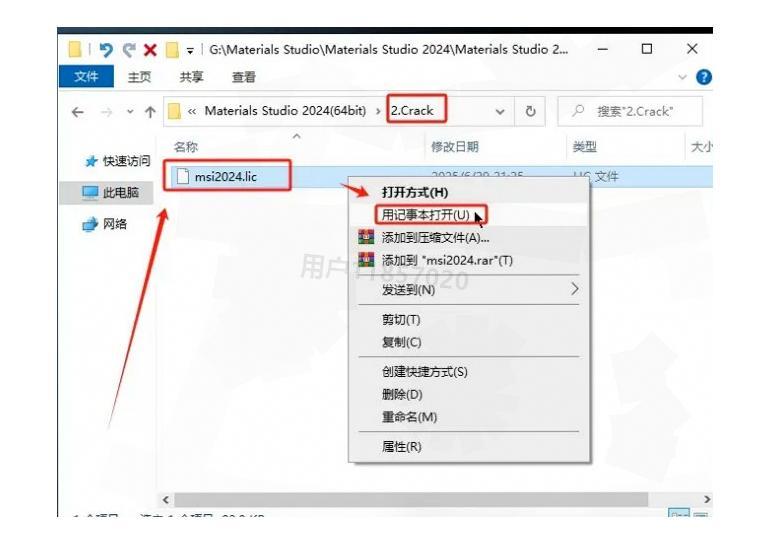The width and height of the screenshot is (771, 545).
Task: Switch to the 共享 ribbon tab
Action: click(191, 77)
